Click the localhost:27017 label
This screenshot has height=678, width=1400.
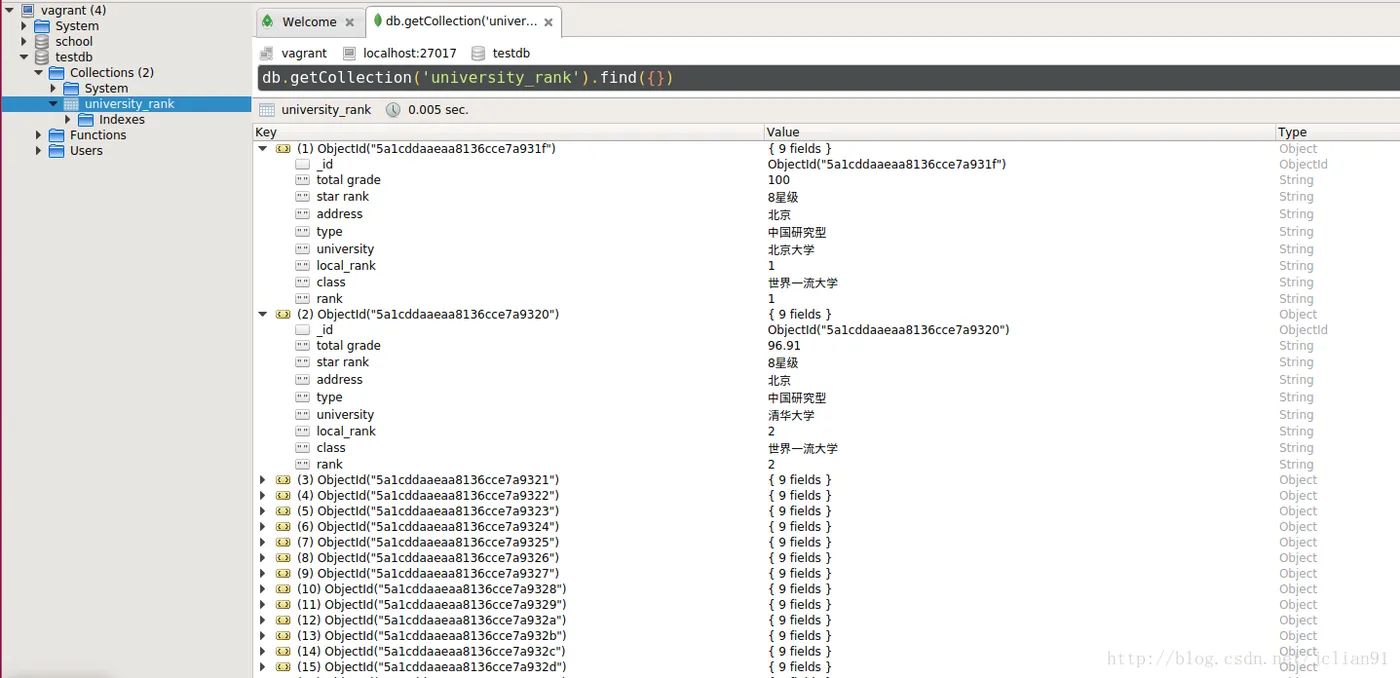(410, 53)
